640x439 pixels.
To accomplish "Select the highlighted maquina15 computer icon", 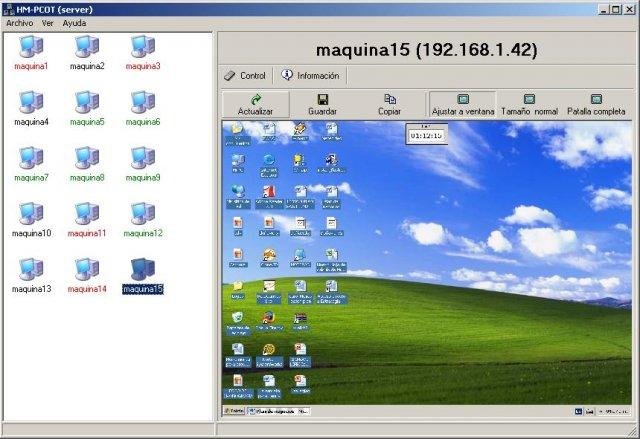I will click(143, 270).
